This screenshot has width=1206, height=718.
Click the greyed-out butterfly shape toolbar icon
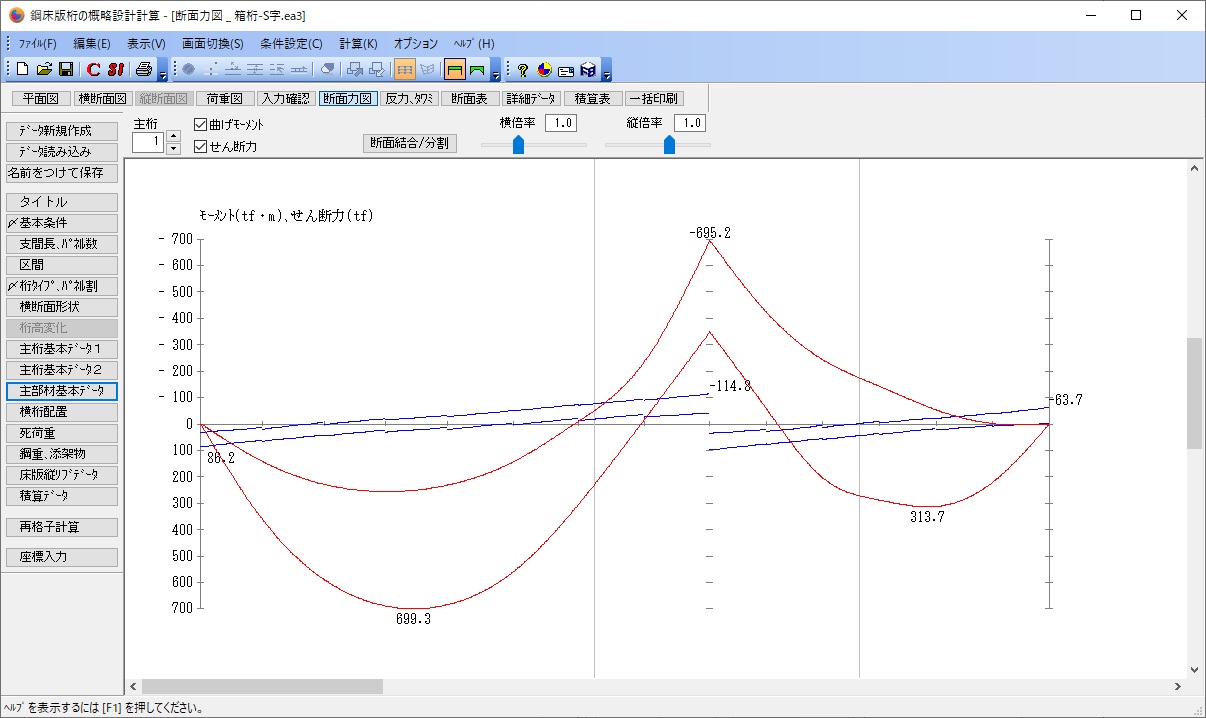tap(428, 70)
